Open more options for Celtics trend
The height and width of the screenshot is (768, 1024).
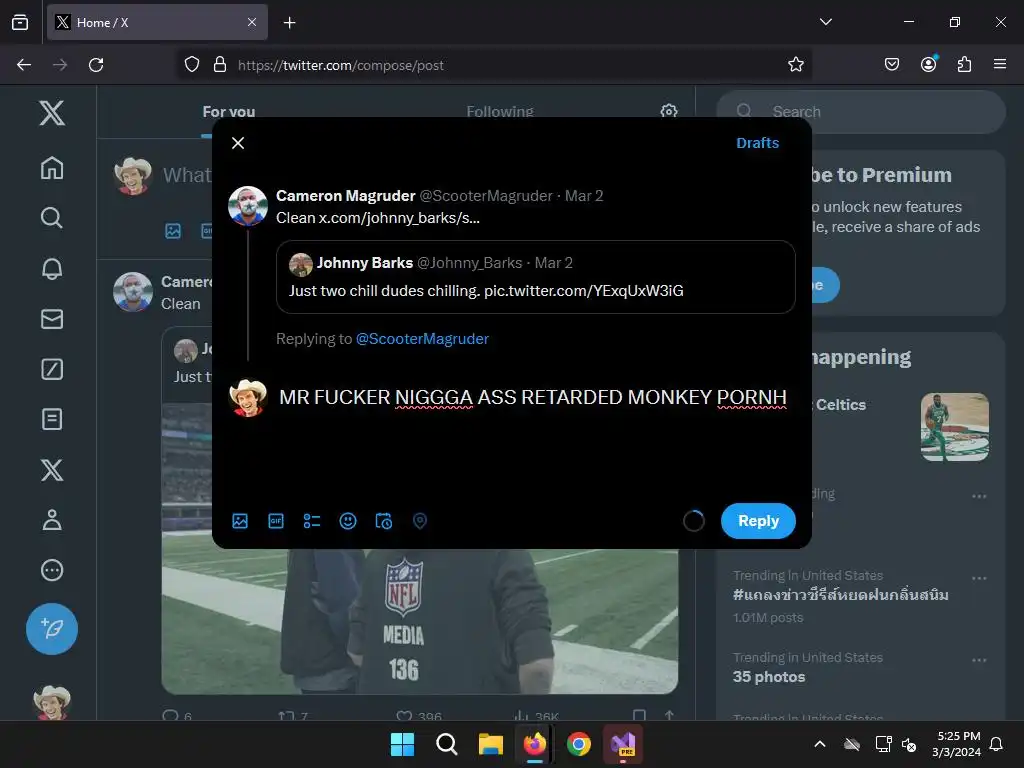[x=979, y=496]
